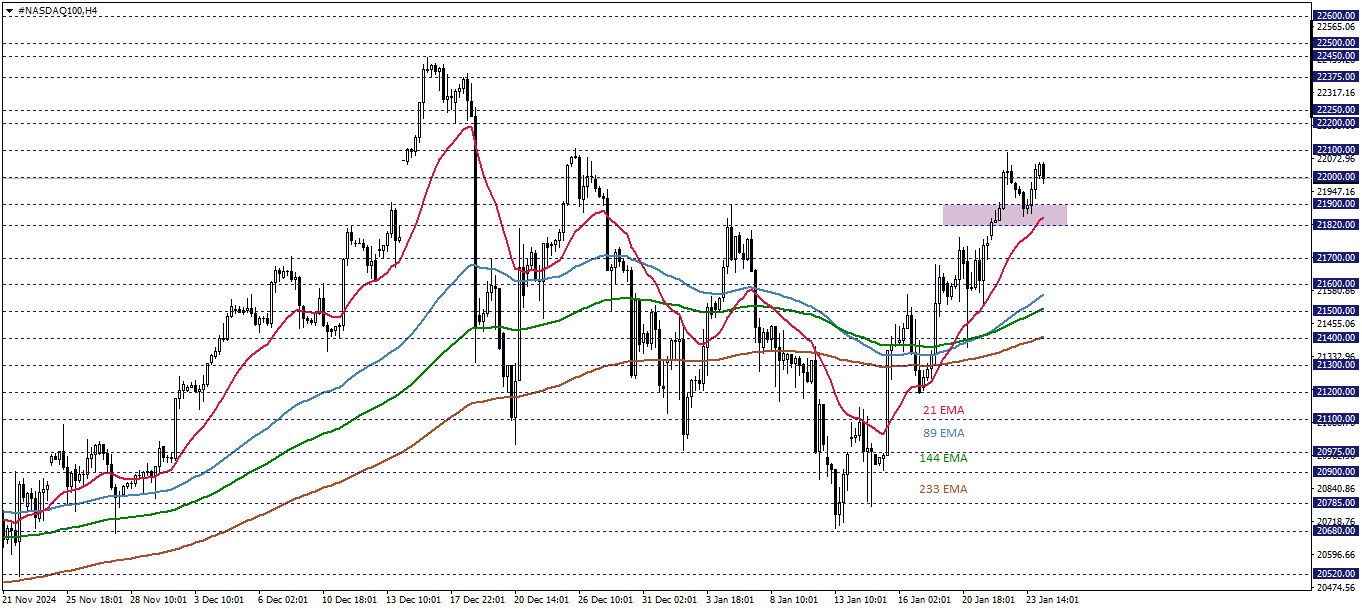Viewport: 1362px width, 611px height.
Task: Select the 22450.00 price level label
Action: (x=1336, y=56)
